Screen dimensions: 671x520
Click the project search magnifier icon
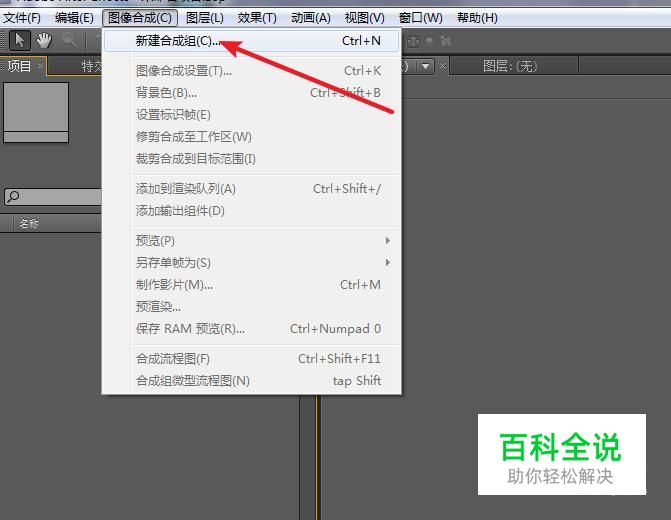(13, 196)
